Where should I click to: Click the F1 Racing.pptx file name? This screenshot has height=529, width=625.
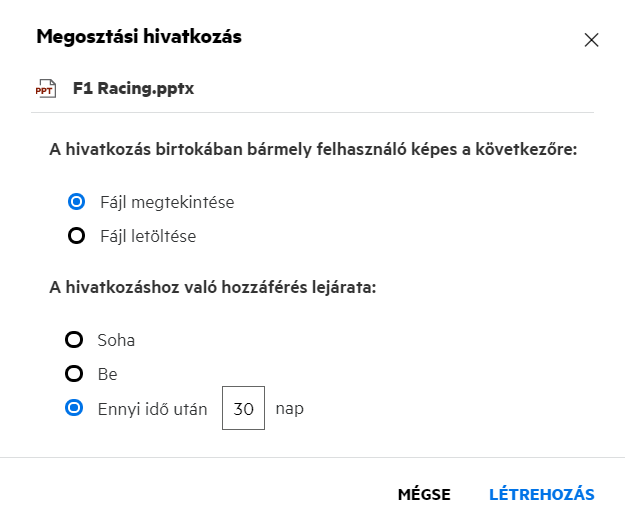coord(133,89)
